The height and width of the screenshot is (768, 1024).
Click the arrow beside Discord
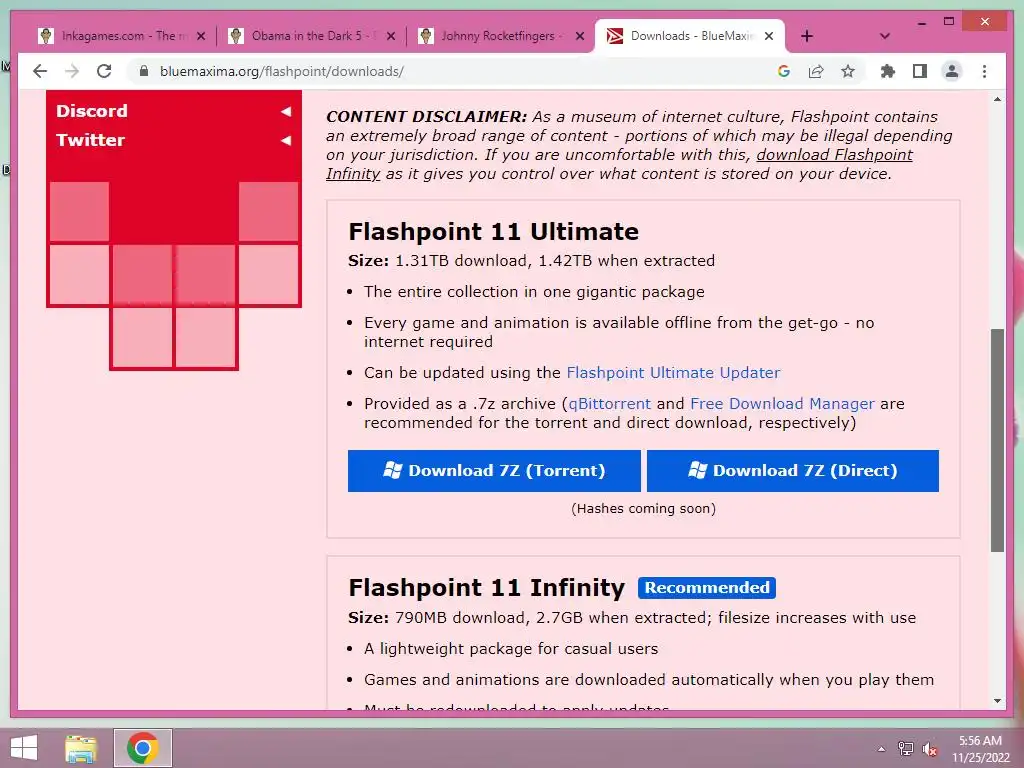pyautogui.click(x=285, y=112)
